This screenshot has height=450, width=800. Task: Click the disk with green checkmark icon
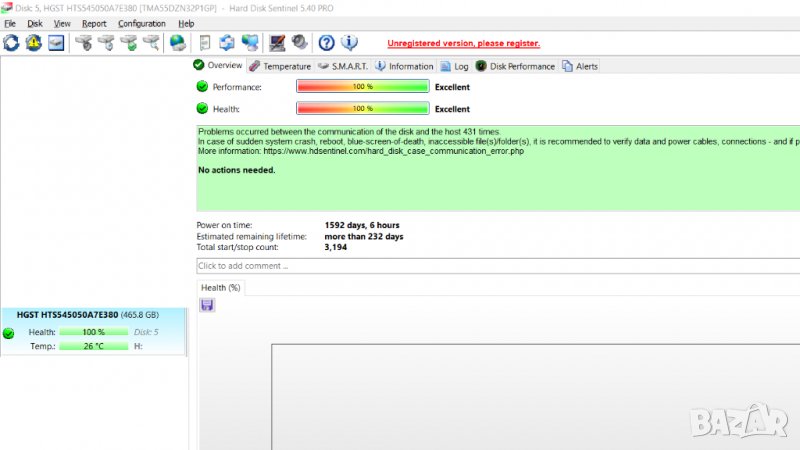pos(128,43)
